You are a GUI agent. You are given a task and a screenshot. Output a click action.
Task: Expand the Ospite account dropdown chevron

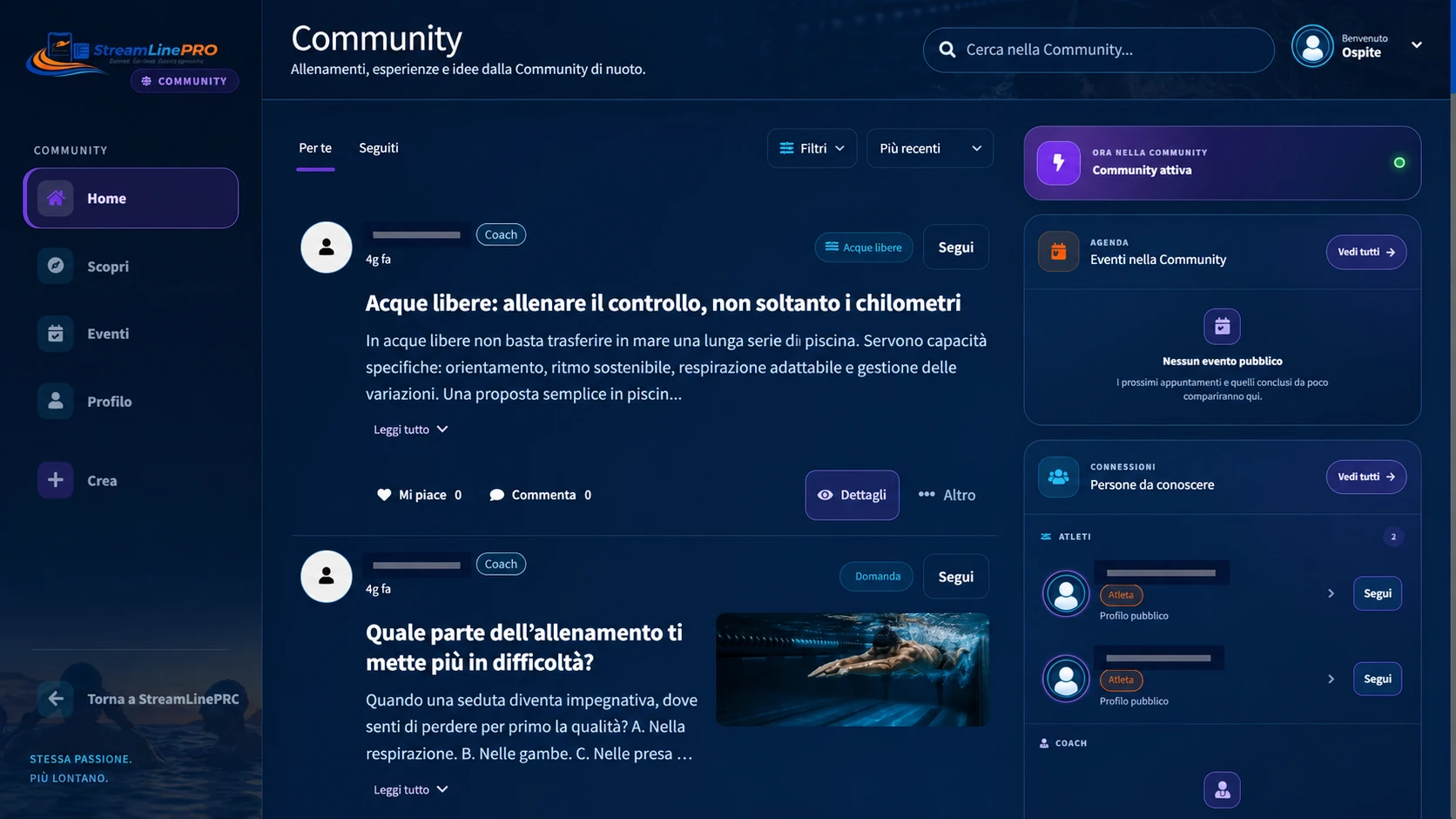[1417, 44]
